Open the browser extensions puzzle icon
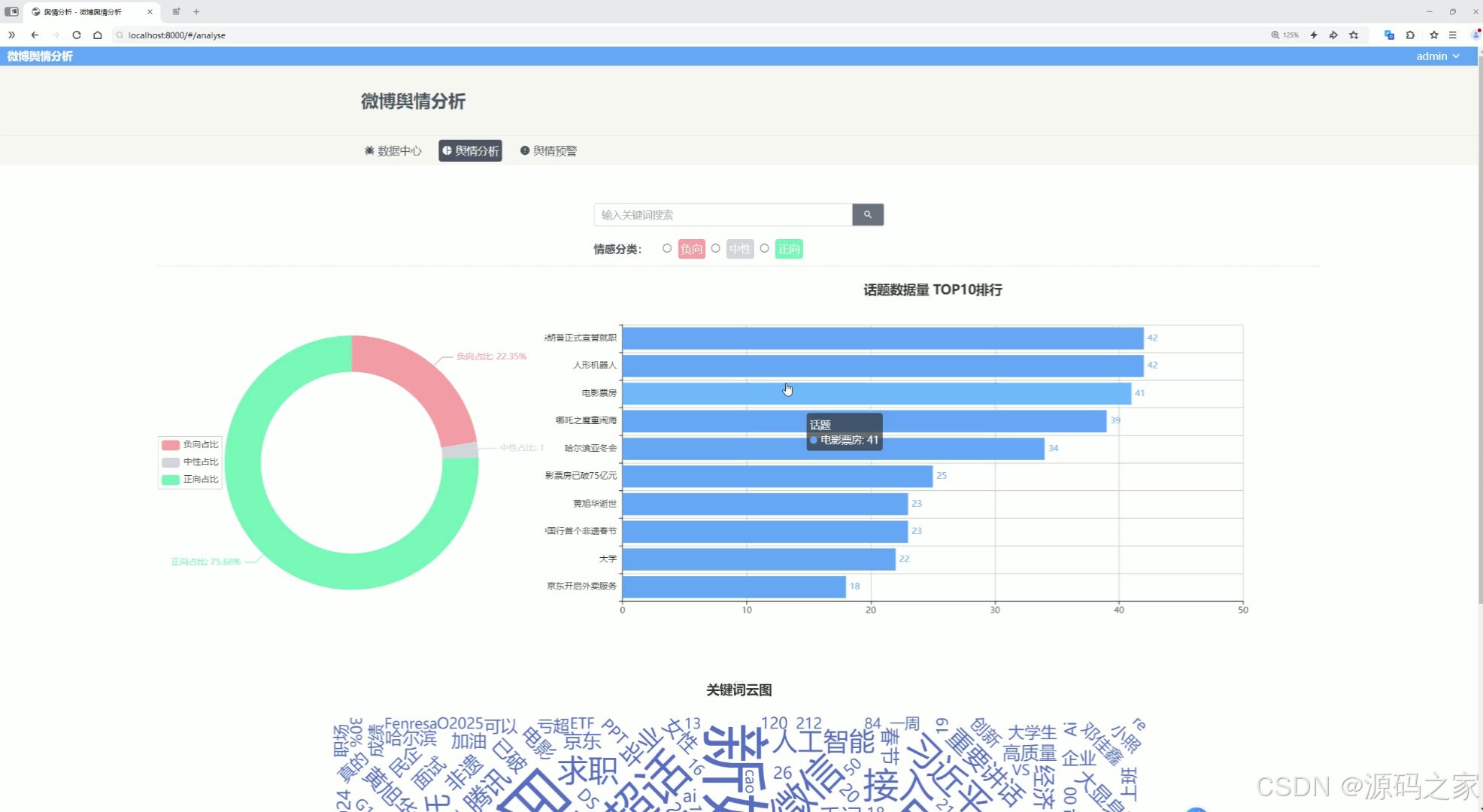1483x812 pixels. click(x=1410, y=35)
